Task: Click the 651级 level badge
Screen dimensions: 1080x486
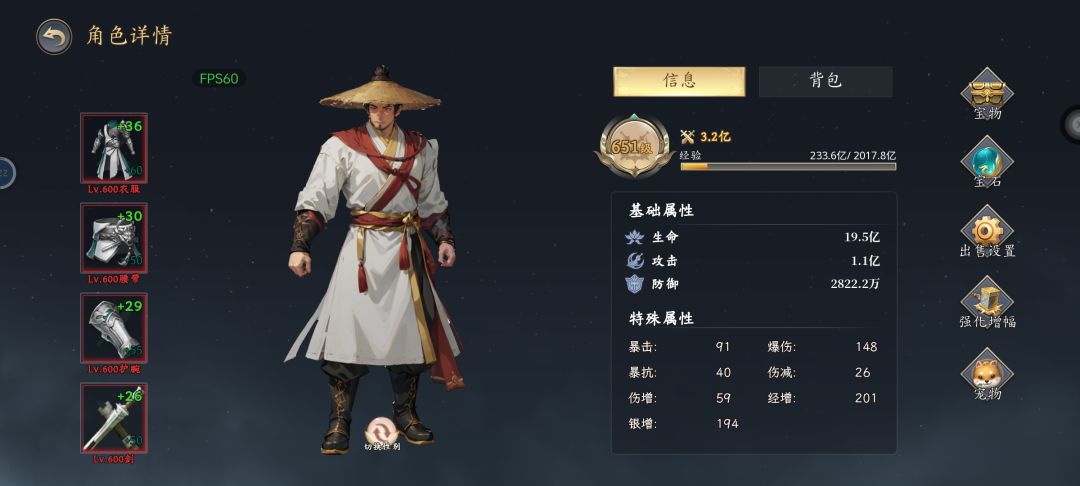Action: pyautogui.click(x=634, y=146)
